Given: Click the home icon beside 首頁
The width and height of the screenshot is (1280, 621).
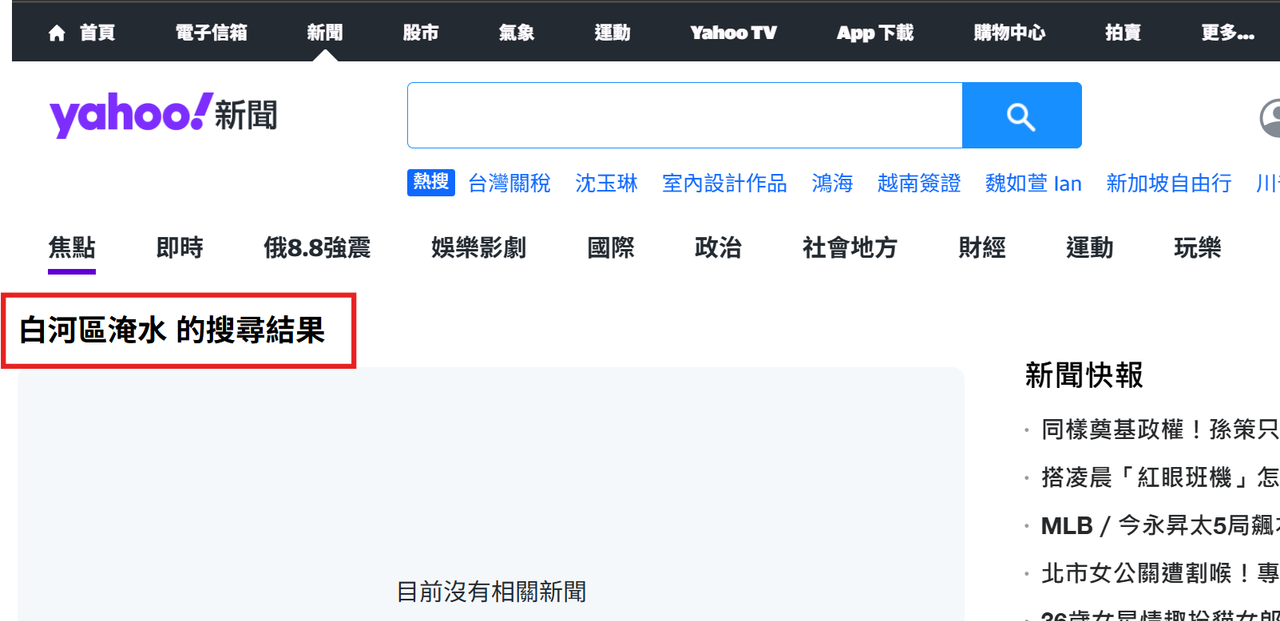Looking at the screenshot, I should click(57, 33).
